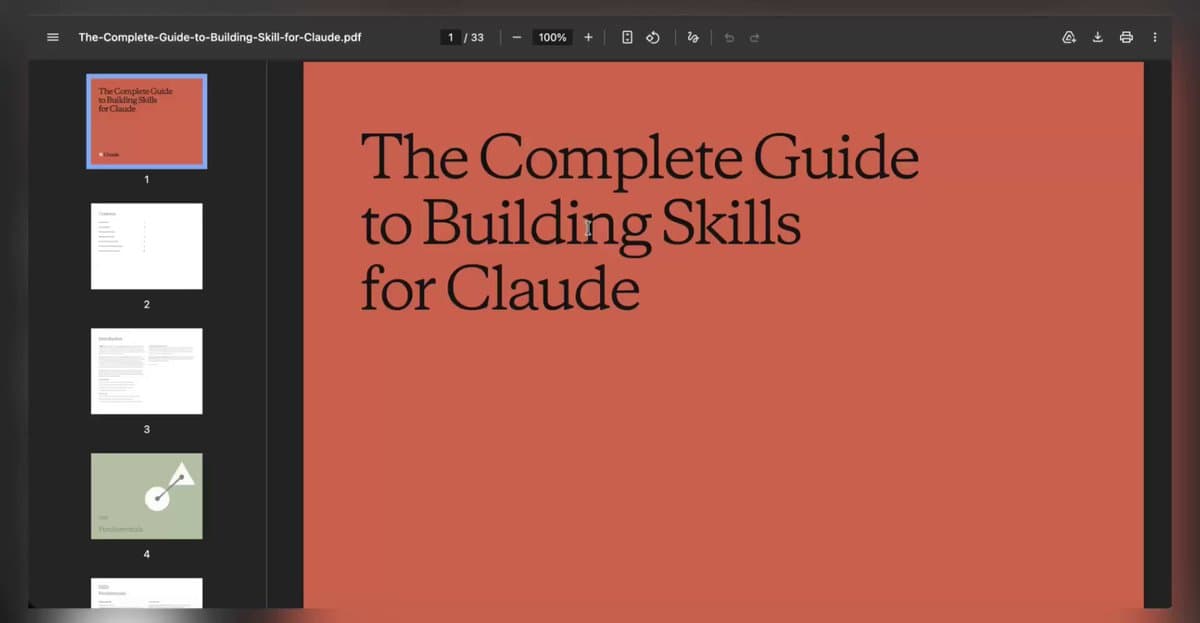Click the fit to page icon

tap(627, 37)
